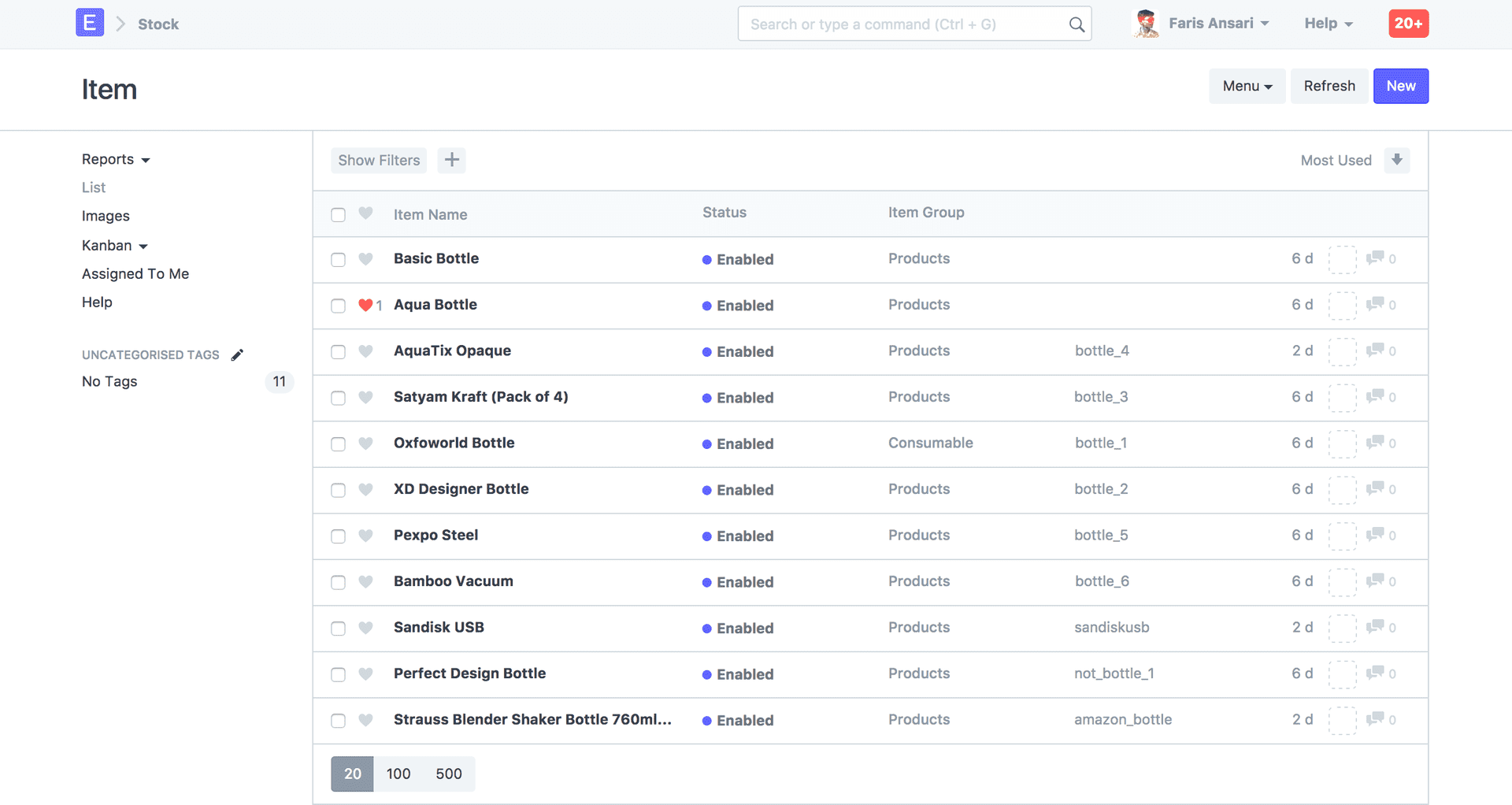Screen dimensions: 1512x805
Task: Like Basic Bottle with heart icon
Action: pyautogui.click(x=365, y=258)
